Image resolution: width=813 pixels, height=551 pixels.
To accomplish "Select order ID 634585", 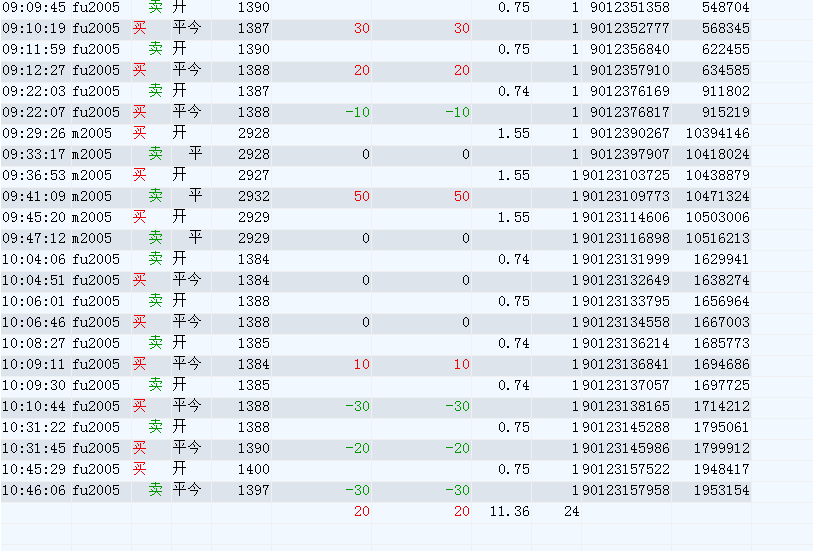I will (x=725, y=70).
